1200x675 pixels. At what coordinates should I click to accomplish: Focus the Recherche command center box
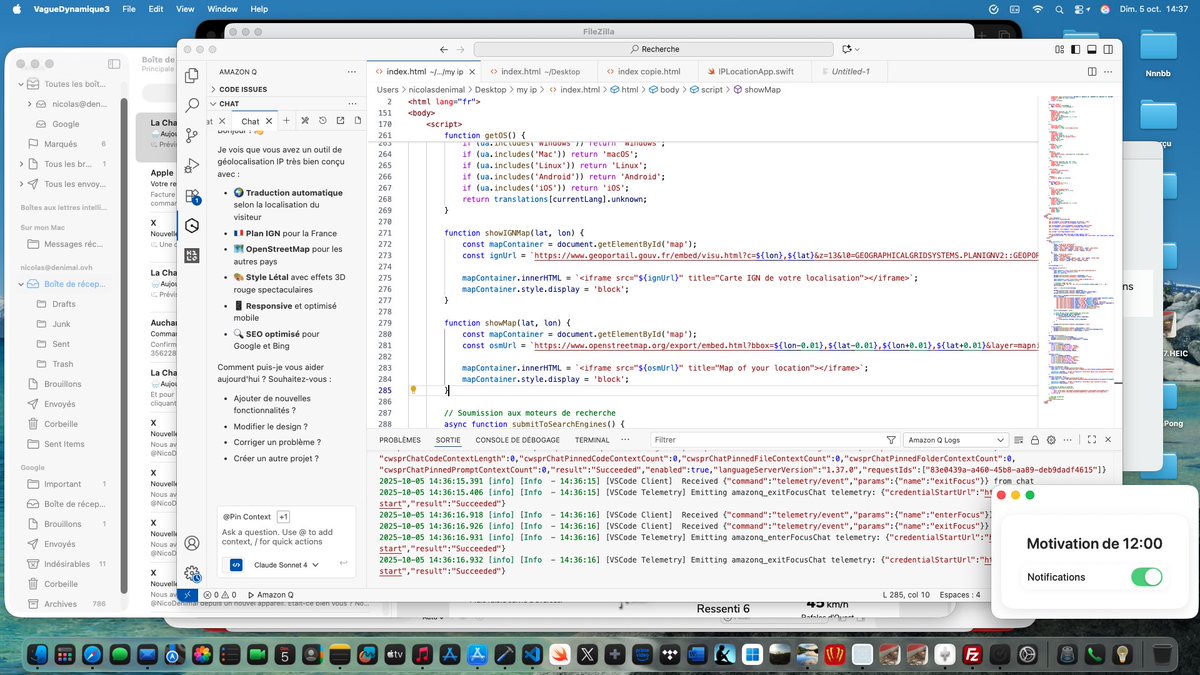click(x=655, y=49)
